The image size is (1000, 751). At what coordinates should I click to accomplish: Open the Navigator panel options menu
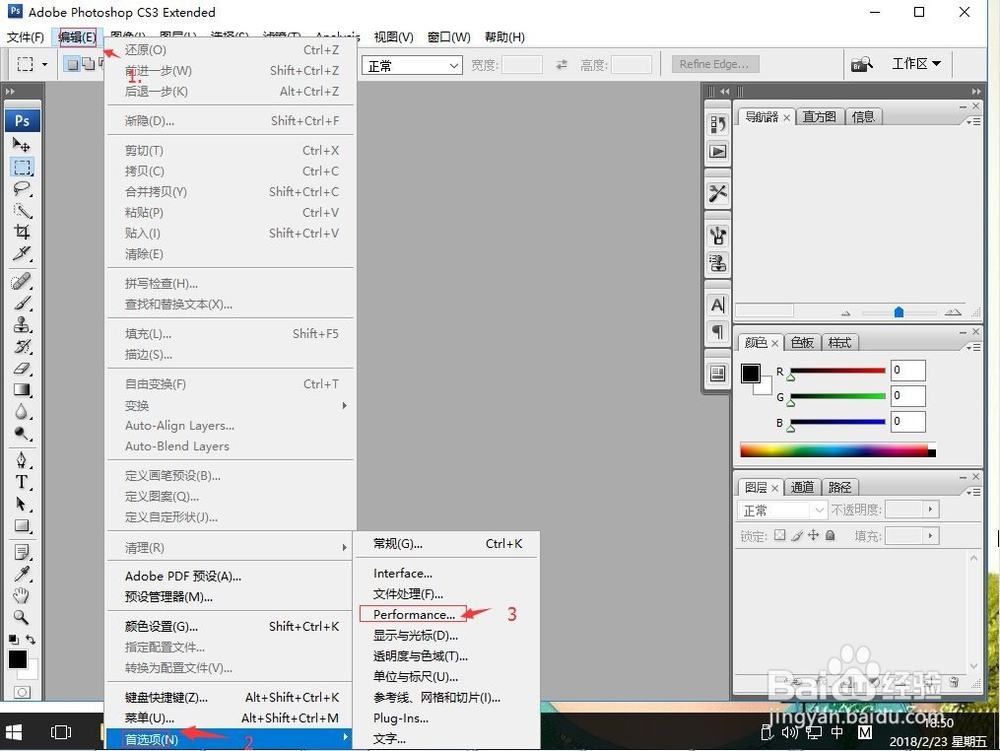coord(973,121)
